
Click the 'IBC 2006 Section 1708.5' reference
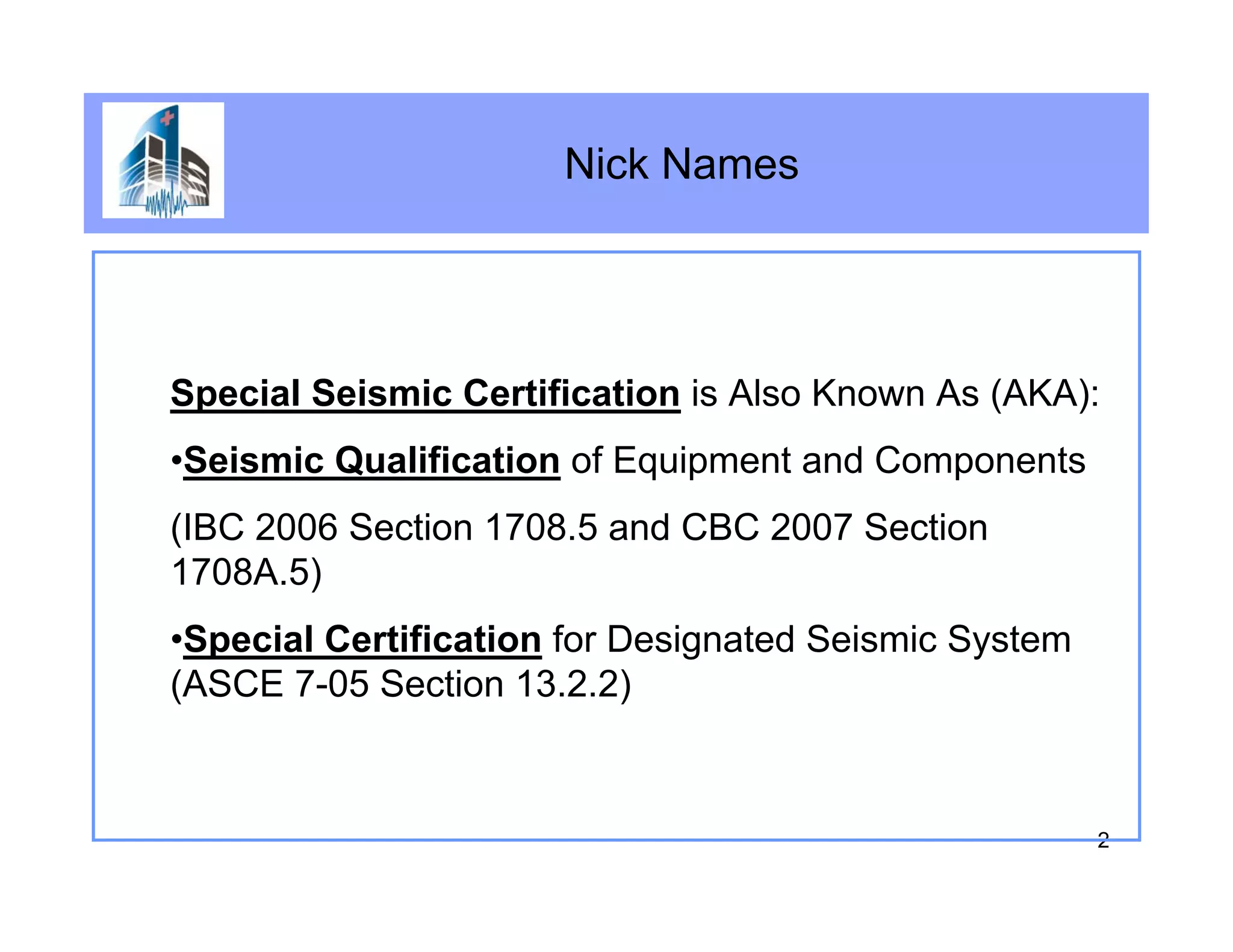[390, 528]
